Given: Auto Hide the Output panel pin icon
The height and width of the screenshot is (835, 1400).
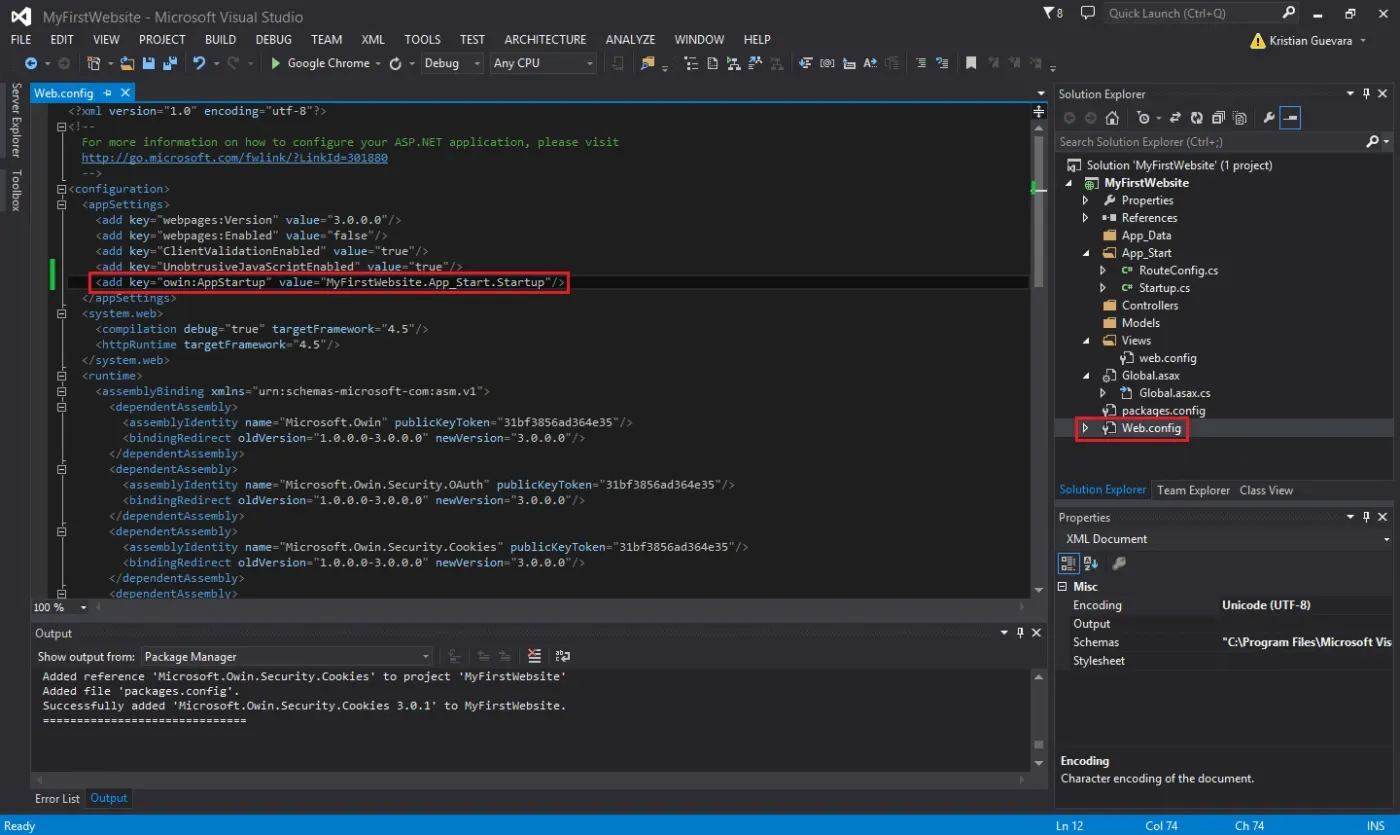Looking at the screenshot, I should tap(1020, 633).
